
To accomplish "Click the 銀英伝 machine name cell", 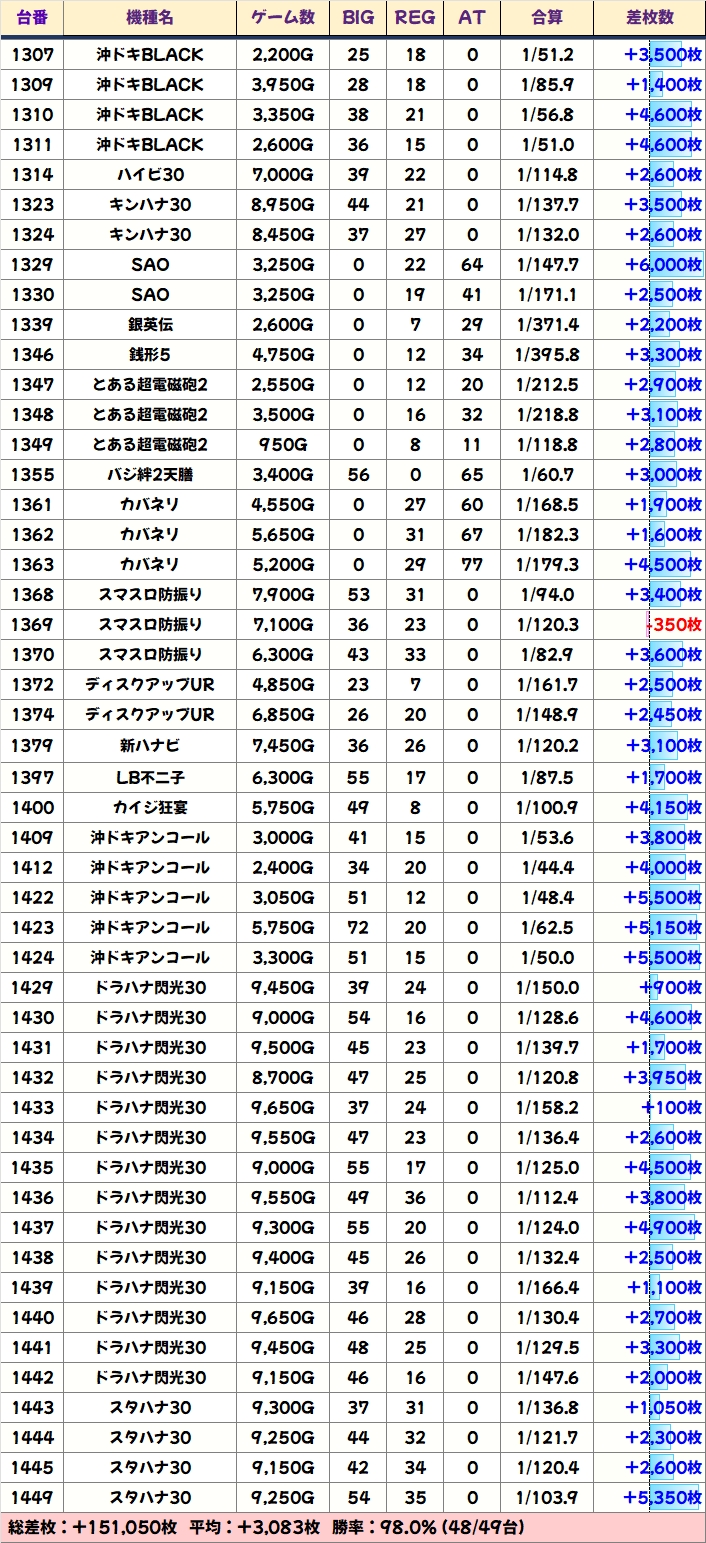I will pyautogui.click(x=150, y=325).
